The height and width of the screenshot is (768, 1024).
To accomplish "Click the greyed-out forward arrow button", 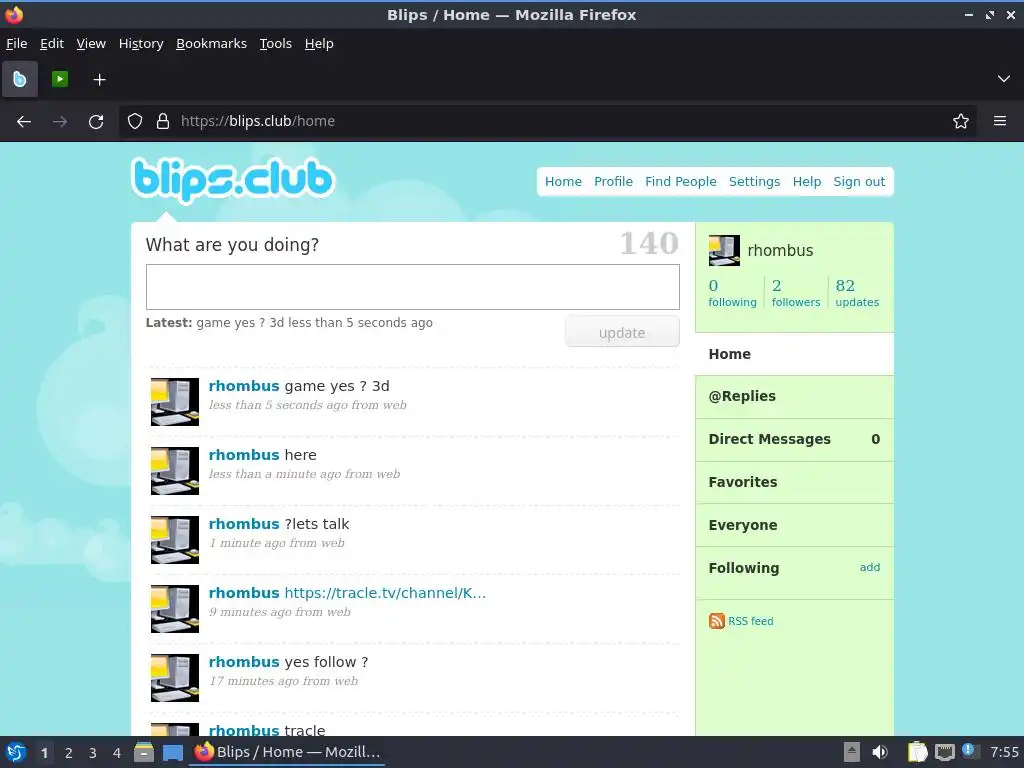I will click(60, 121).
